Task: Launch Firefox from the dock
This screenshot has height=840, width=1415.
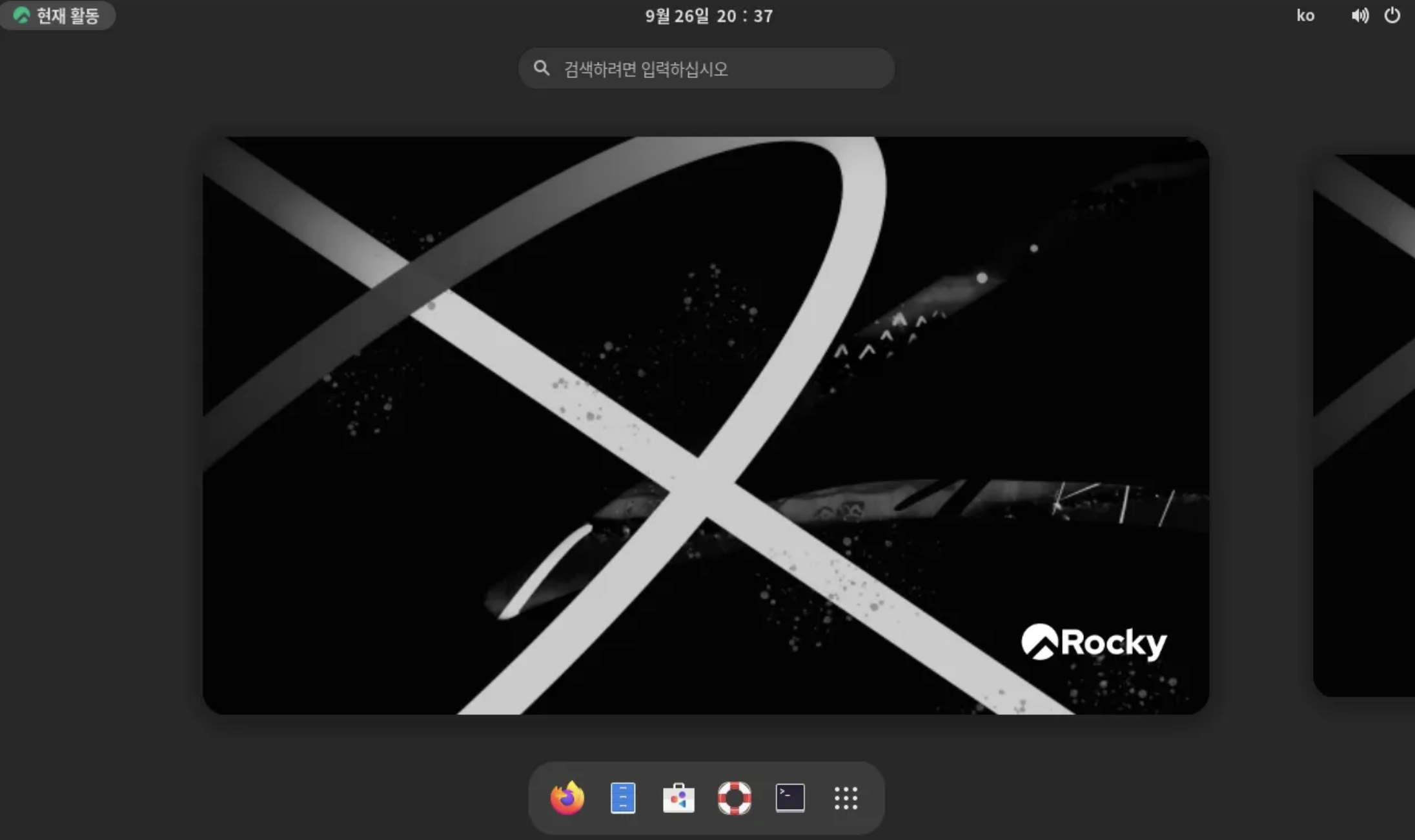Action: coord(567,799)
